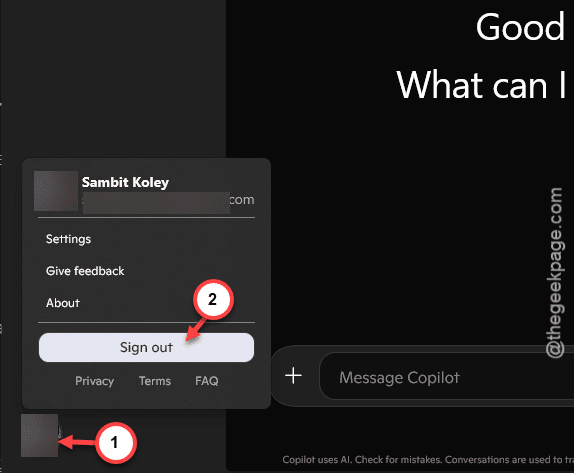574x473 pixels.
Task: Open Settings from the account menu
Action: click(x=68, y=239)
